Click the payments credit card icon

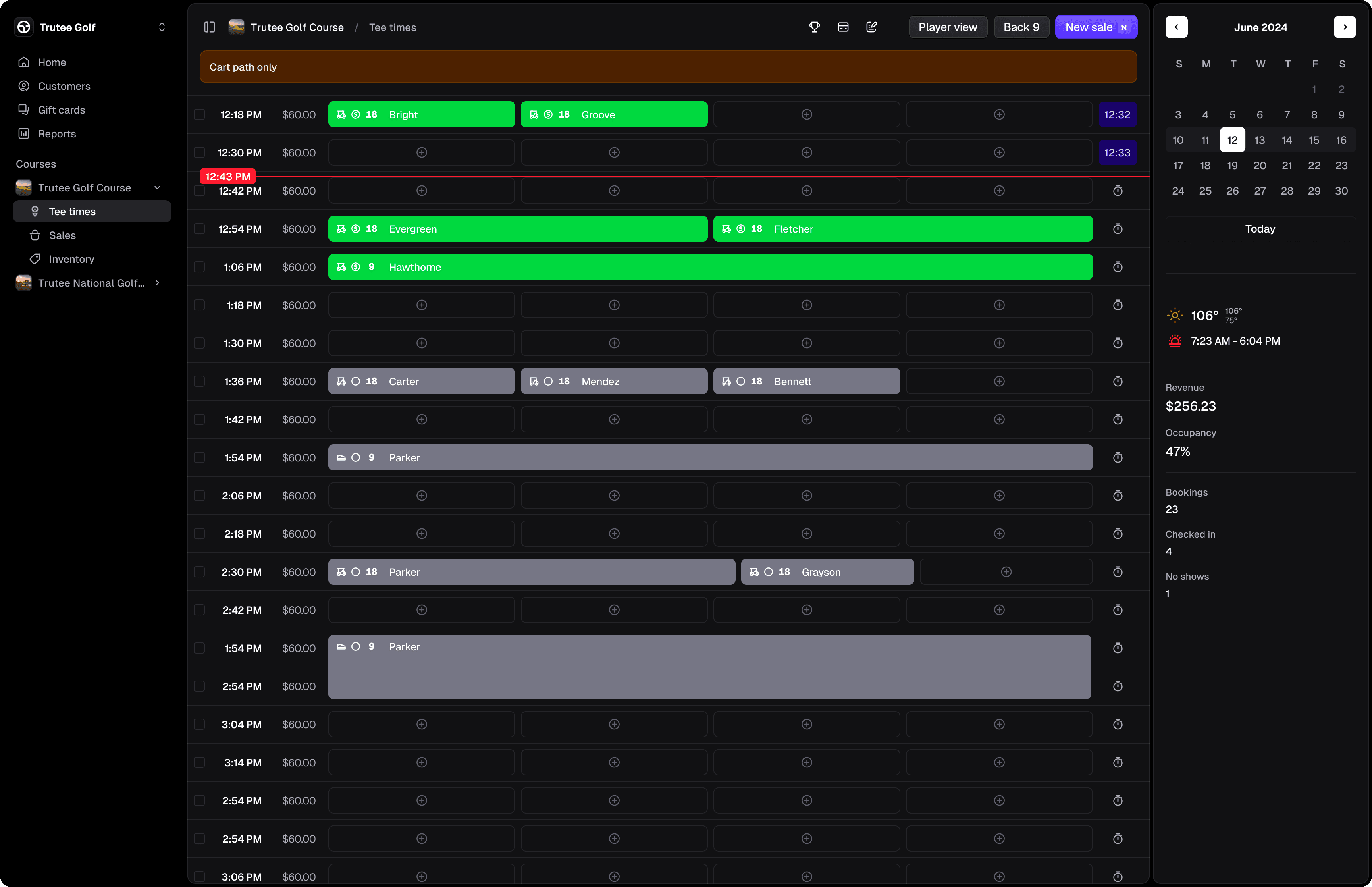point(843,27)
